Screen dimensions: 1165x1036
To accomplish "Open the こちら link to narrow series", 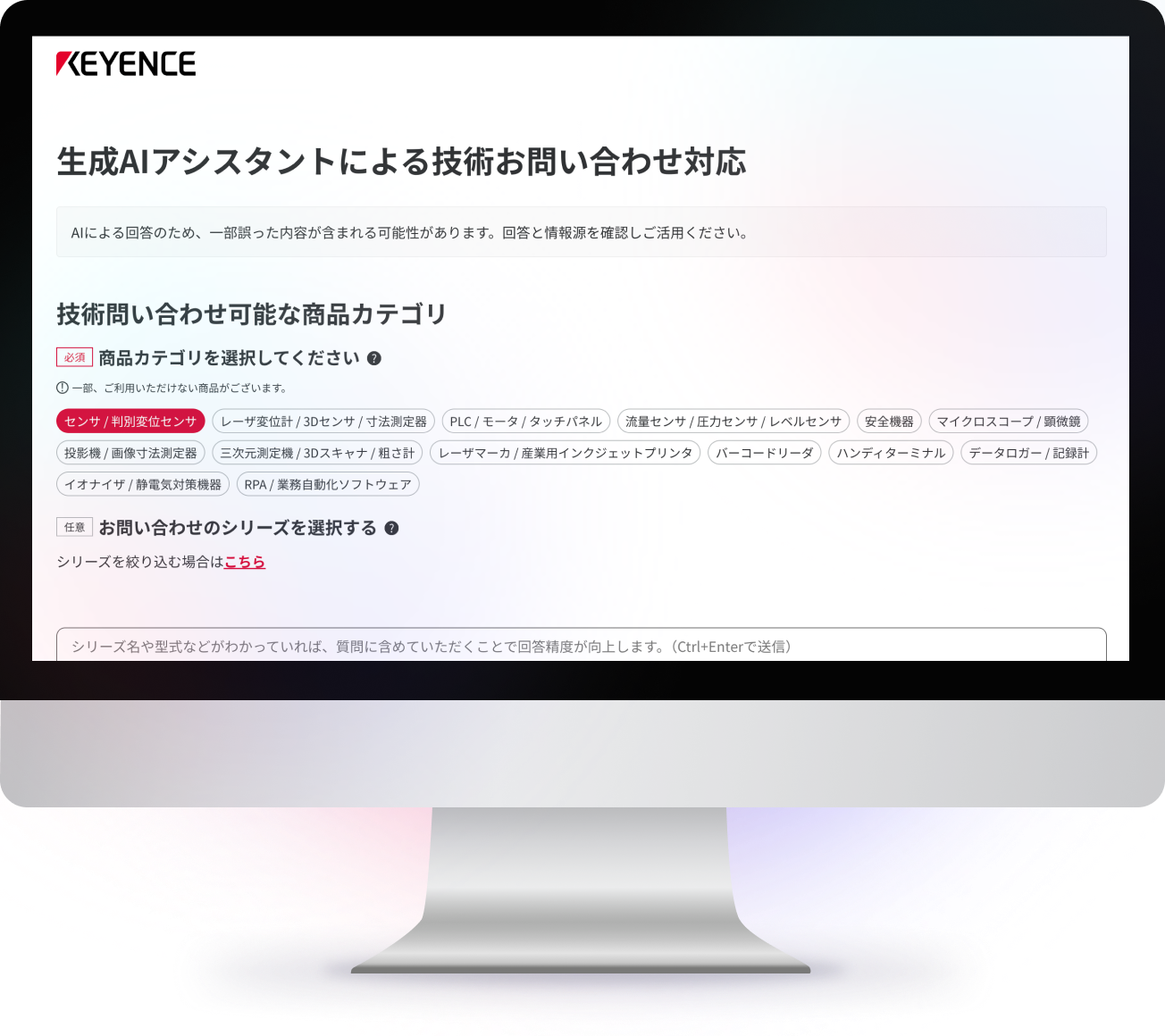I will tap(245, 562).
